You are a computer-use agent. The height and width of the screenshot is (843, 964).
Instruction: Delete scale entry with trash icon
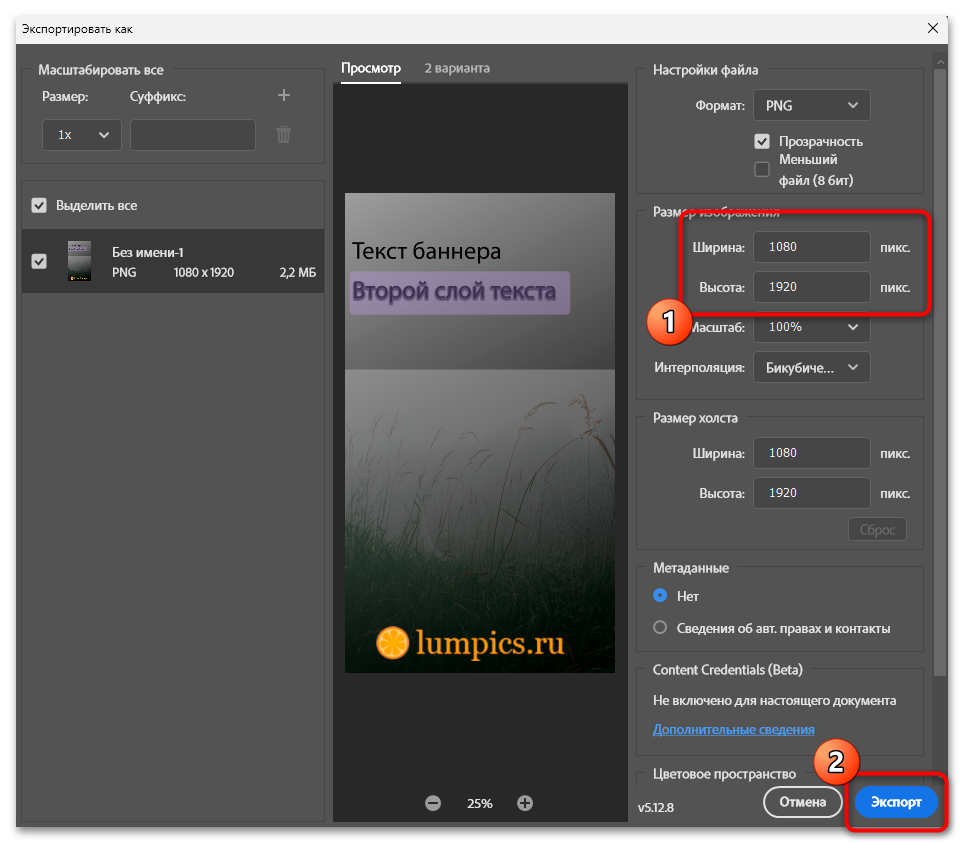(x=283, y=135)
